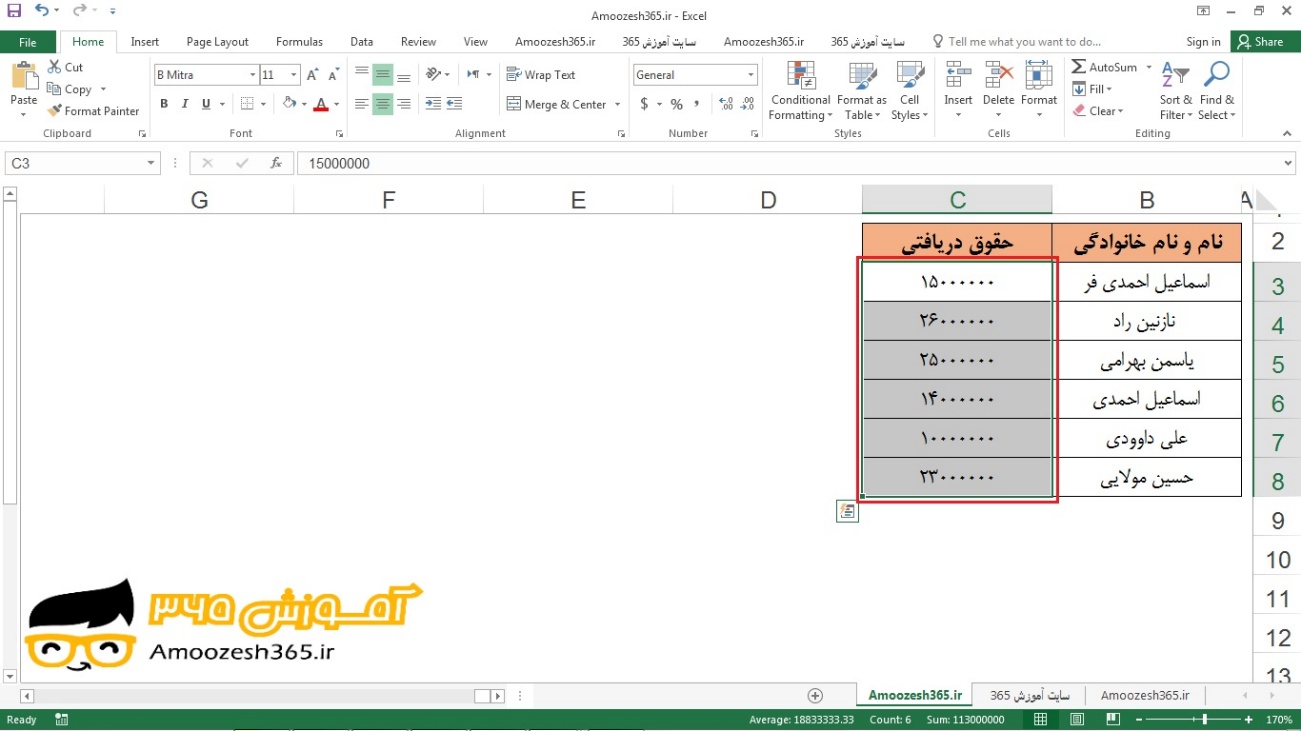This screenshot has height=731, width=1301.
Task: Add a new sheet with plus icon
Action: (815, 696)
